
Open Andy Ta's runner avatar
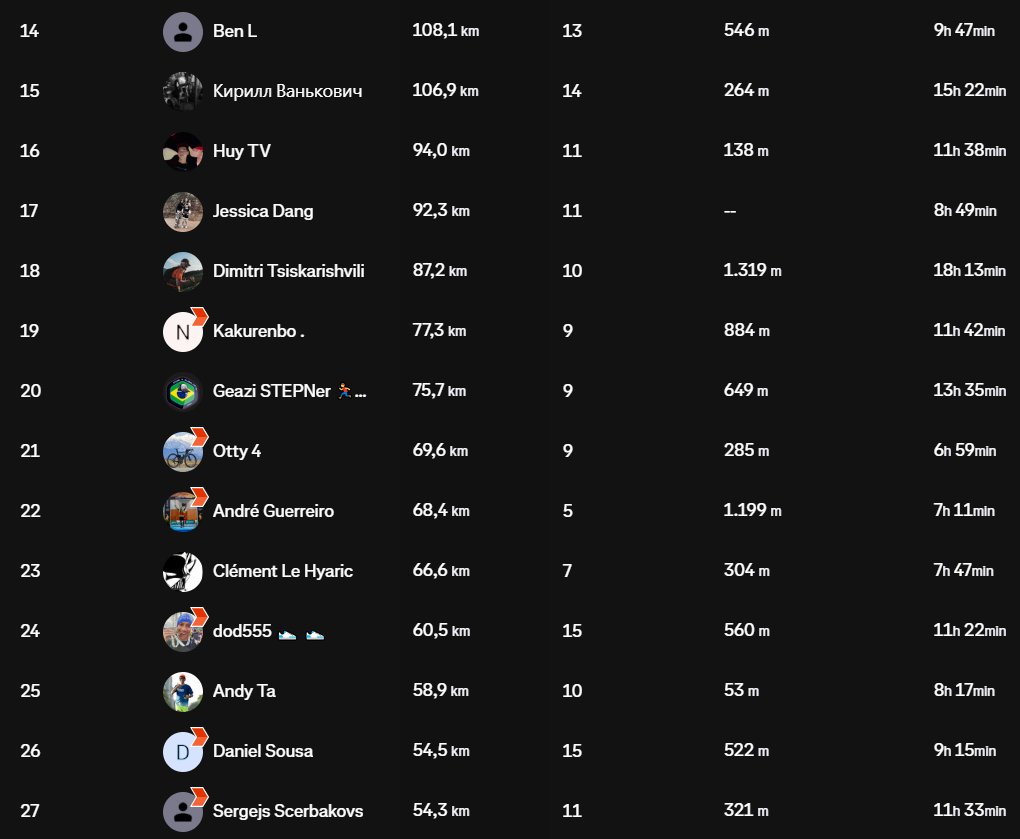coord(183,691)
